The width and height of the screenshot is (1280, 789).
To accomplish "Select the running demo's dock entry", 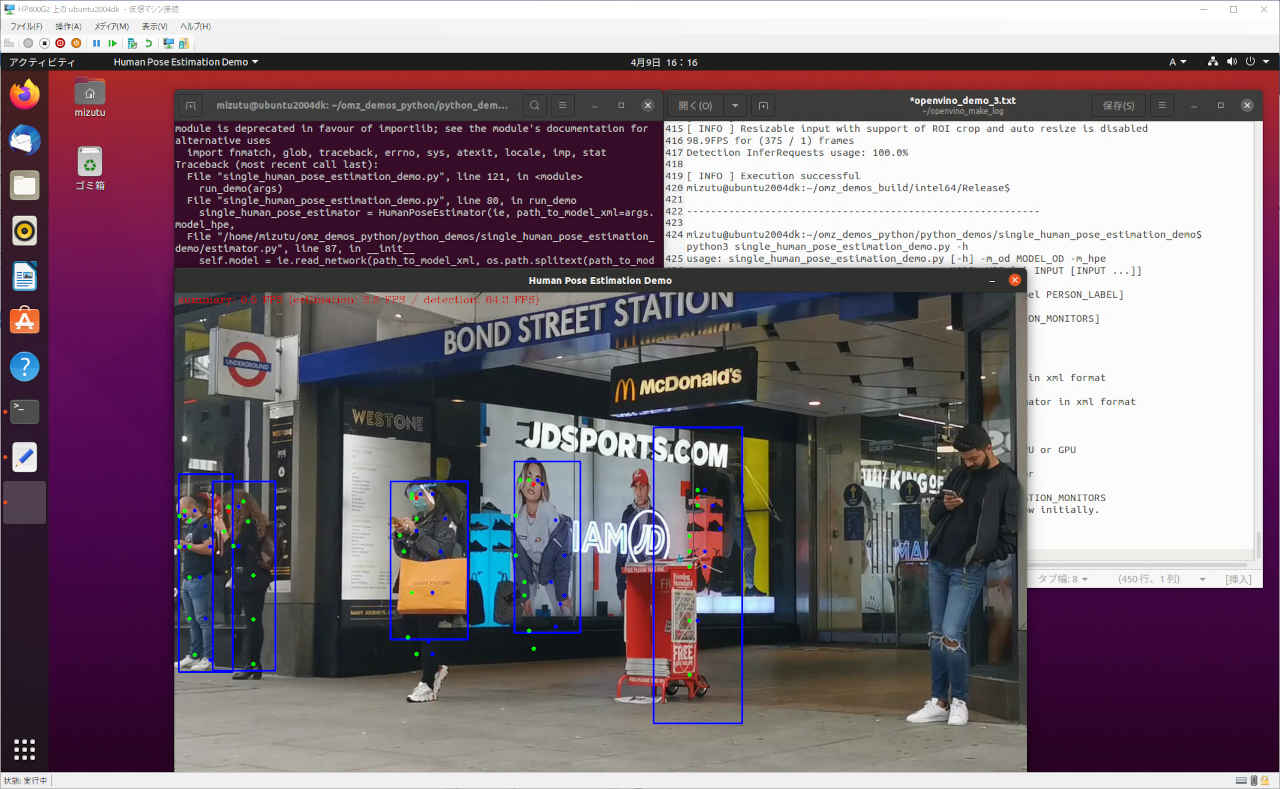I will [x=25, y=502].
